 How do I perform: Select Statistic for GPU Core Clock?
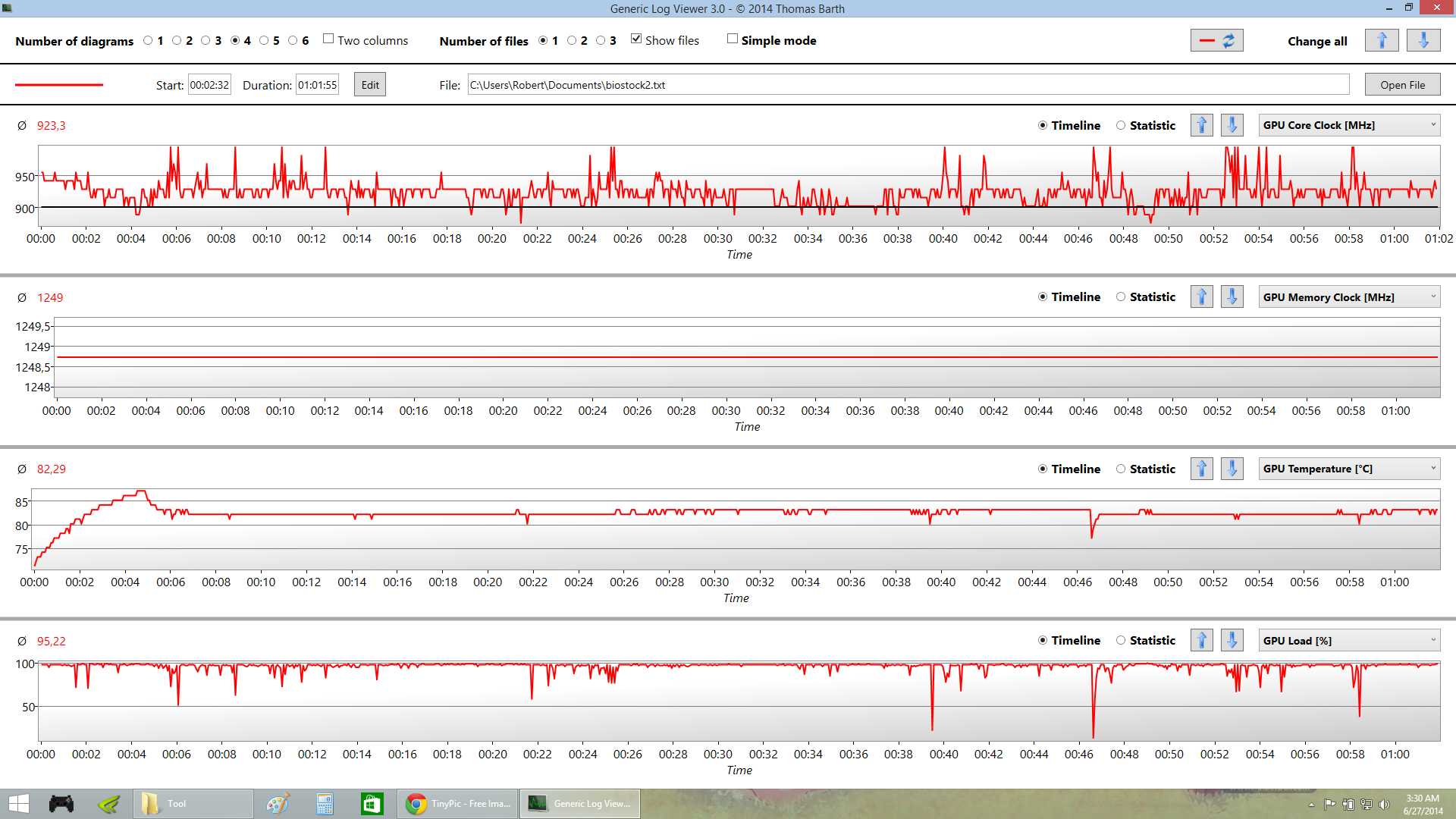tap(1121, 126)
